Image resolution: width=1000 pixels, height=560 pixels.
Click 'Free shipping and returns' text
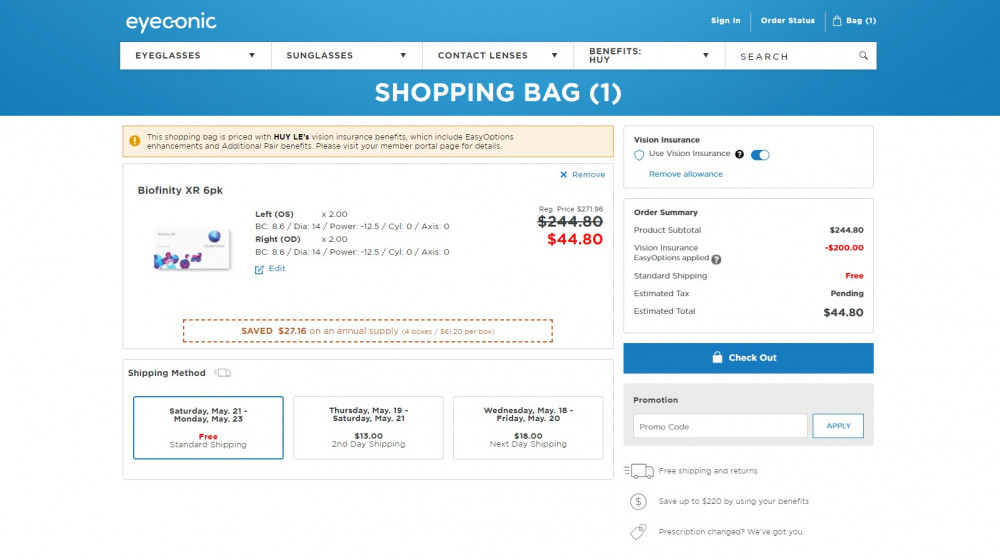pos(708,471)
